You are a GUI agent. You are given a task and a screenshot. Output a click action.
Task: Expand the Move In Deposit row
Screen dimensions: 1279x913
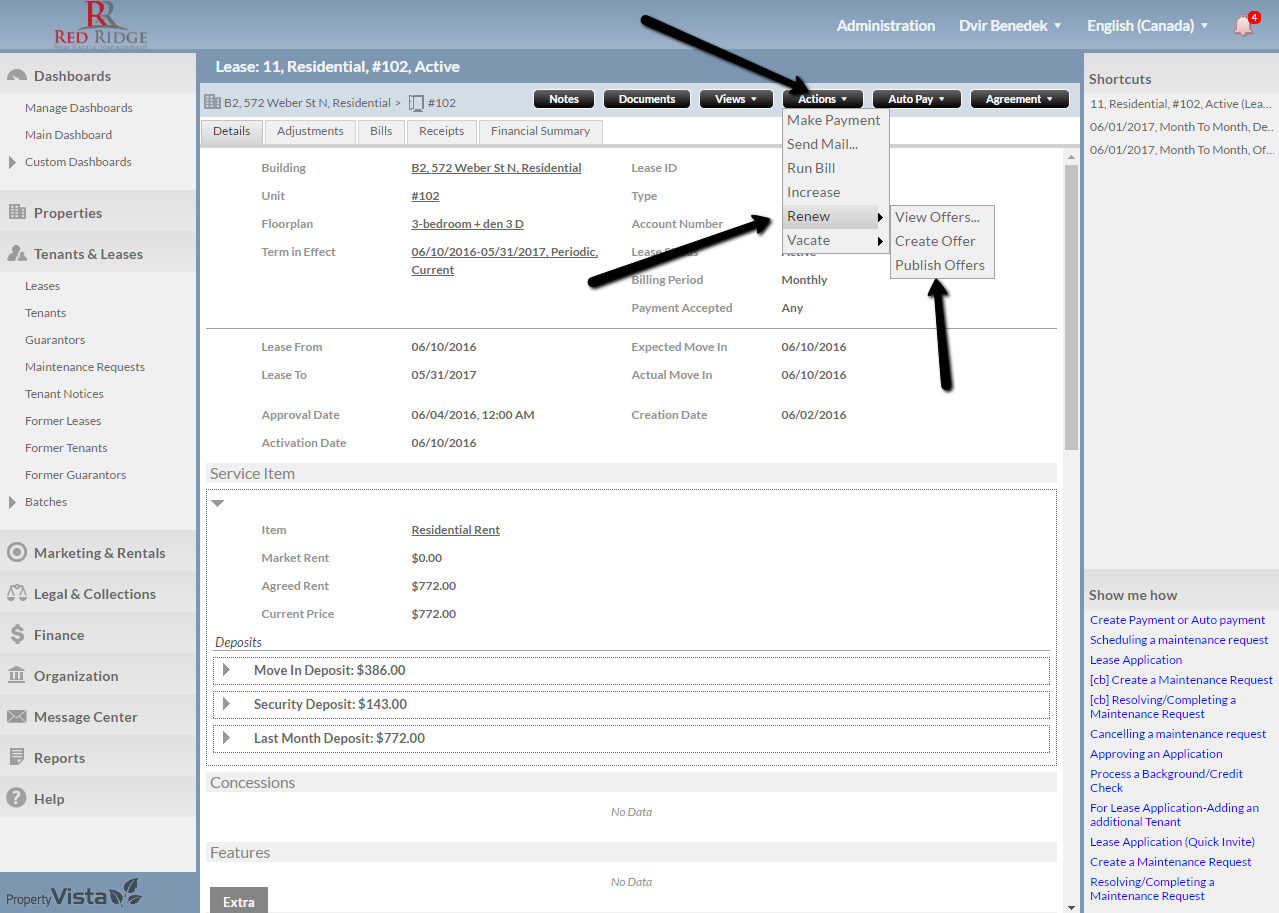click(227, 670)
